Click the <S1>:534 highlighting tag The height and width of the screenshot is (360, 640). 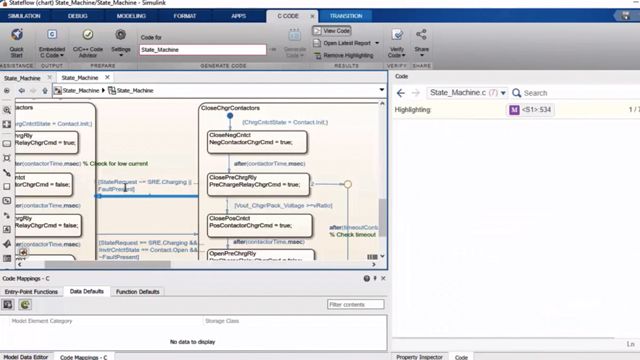pos(530,110)
